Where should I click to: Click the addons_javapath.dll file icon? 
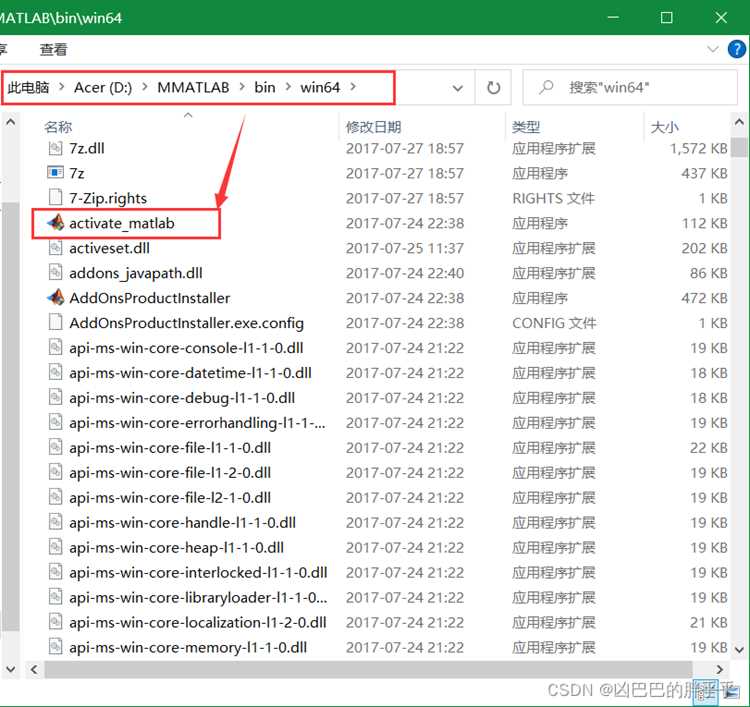[x=55, y=273]
